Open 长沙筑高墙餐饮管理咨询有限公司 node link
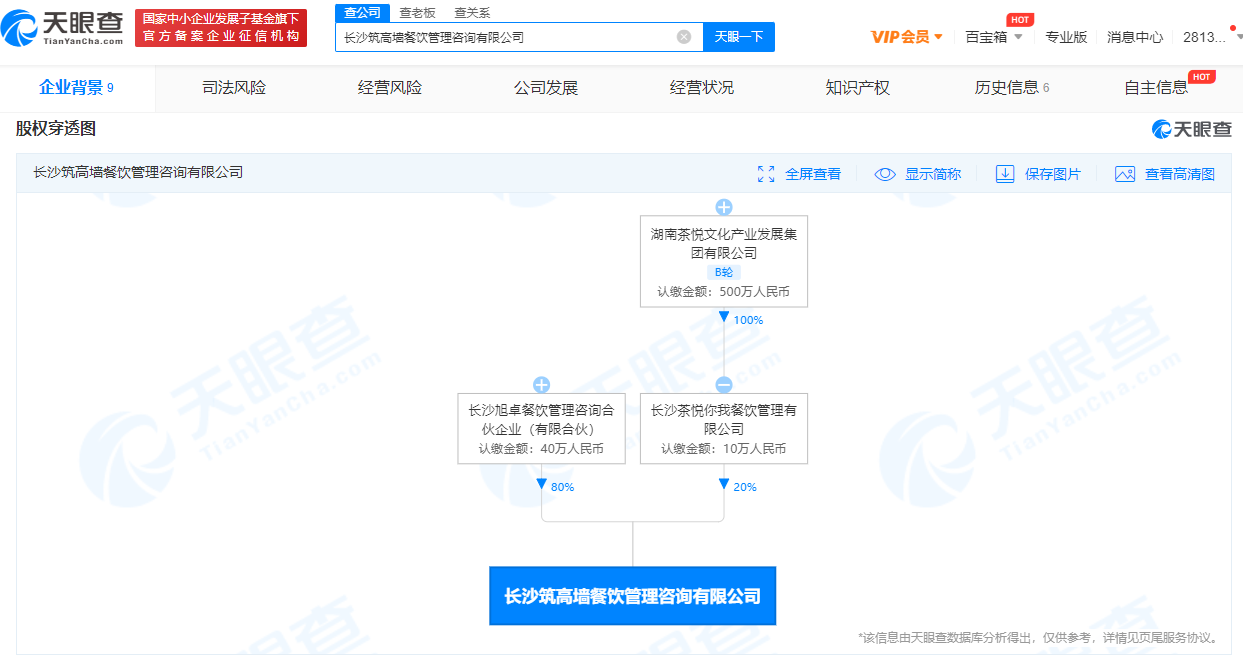The width and height of the screenshot is (1243, 660). [x=632, y=596]
